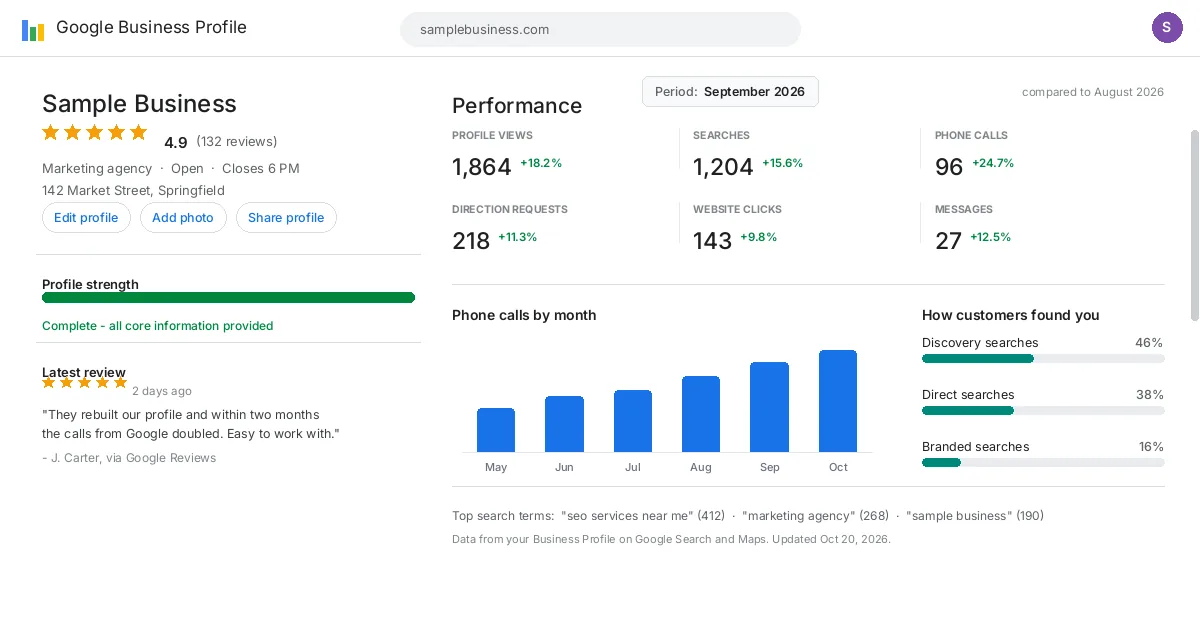Viewport: 1200px width, 628px height.
Task: Click the (132 reviews) text
Action: point(237,142)
